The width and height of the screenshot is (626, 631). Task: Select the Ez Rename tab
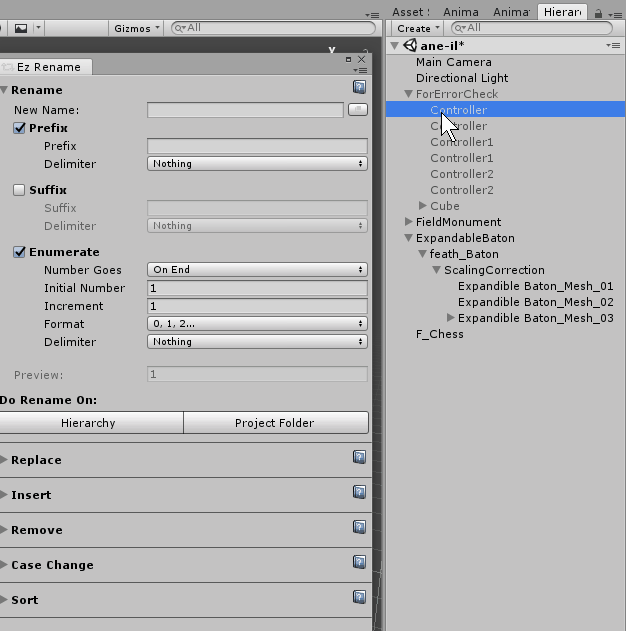[x=46, y=67]
